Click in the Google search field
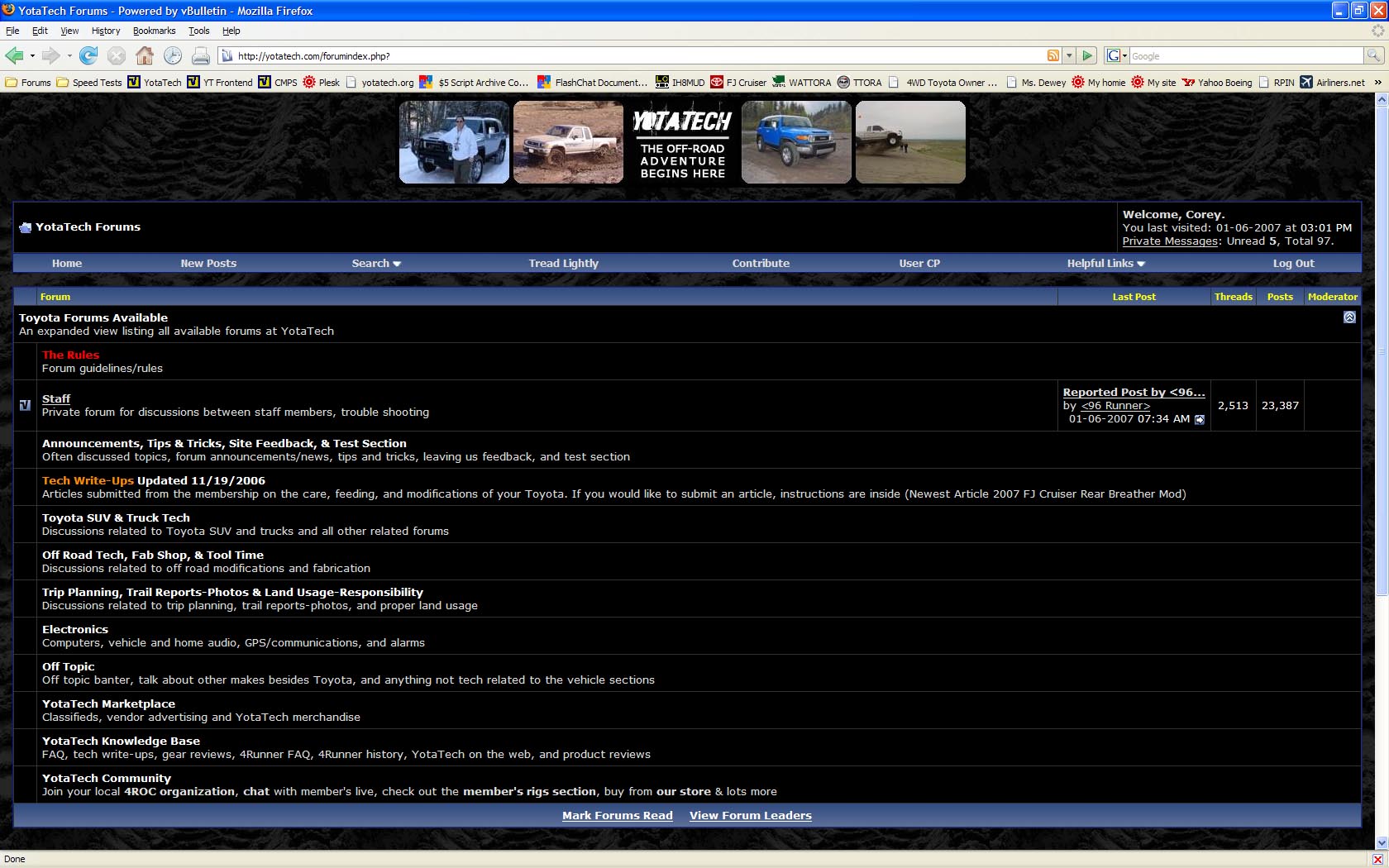 click(1245, 55)
